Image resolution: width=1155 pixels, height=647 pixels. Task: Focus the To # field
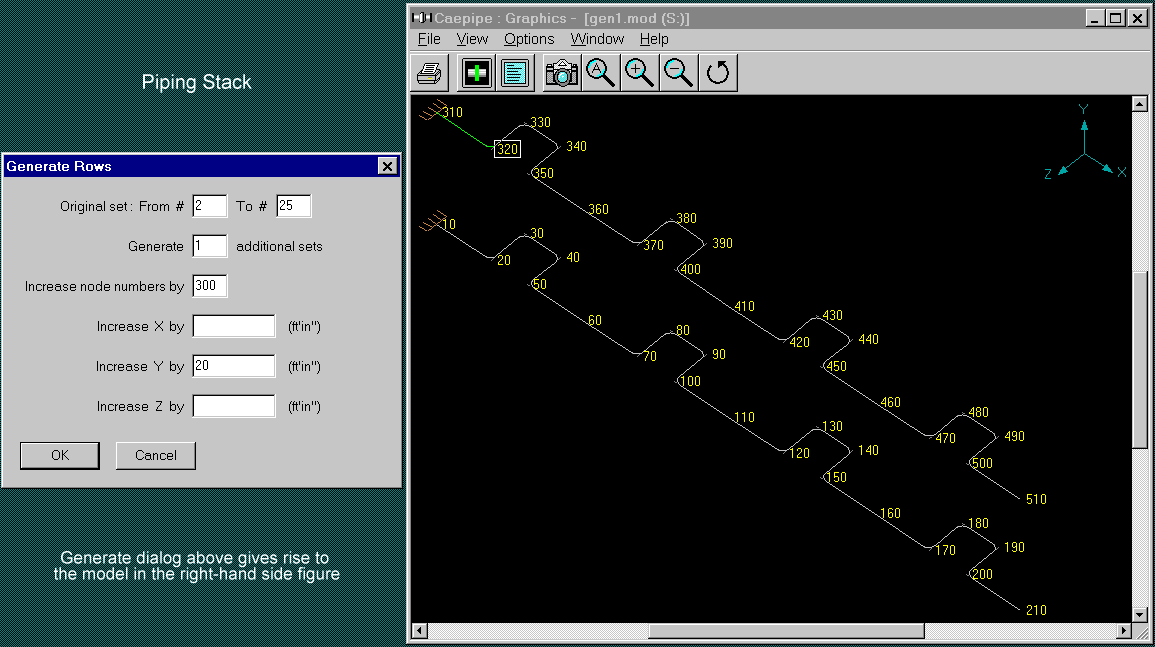[294, 206]
